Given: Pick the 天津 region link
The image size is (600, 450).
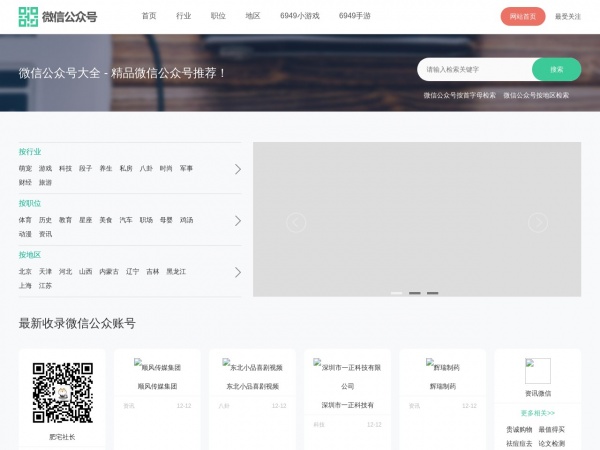Looking at the screenshot, I should pos(45,272).
